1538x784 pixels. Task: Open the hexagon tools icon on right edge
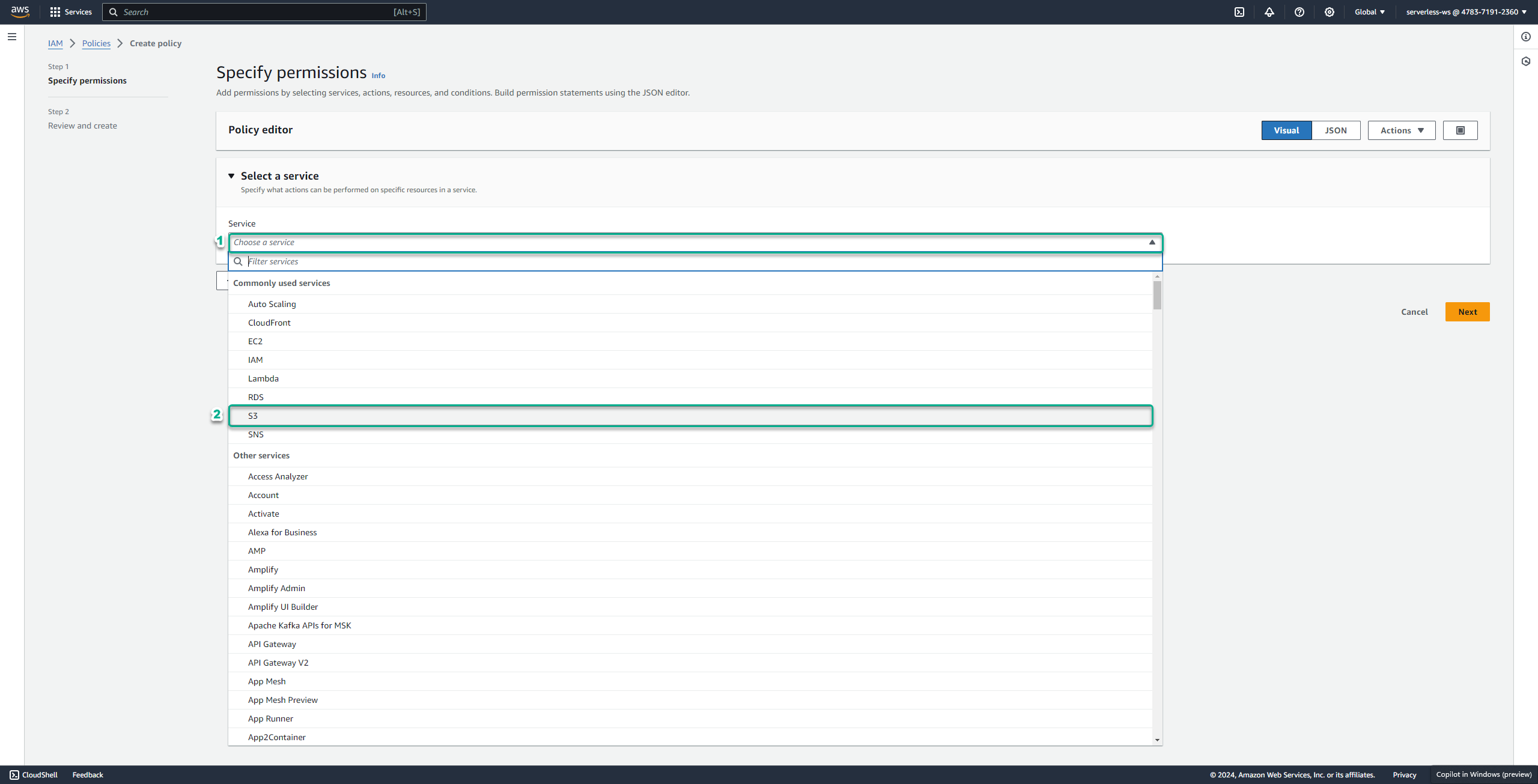(x=1526, y=61)
